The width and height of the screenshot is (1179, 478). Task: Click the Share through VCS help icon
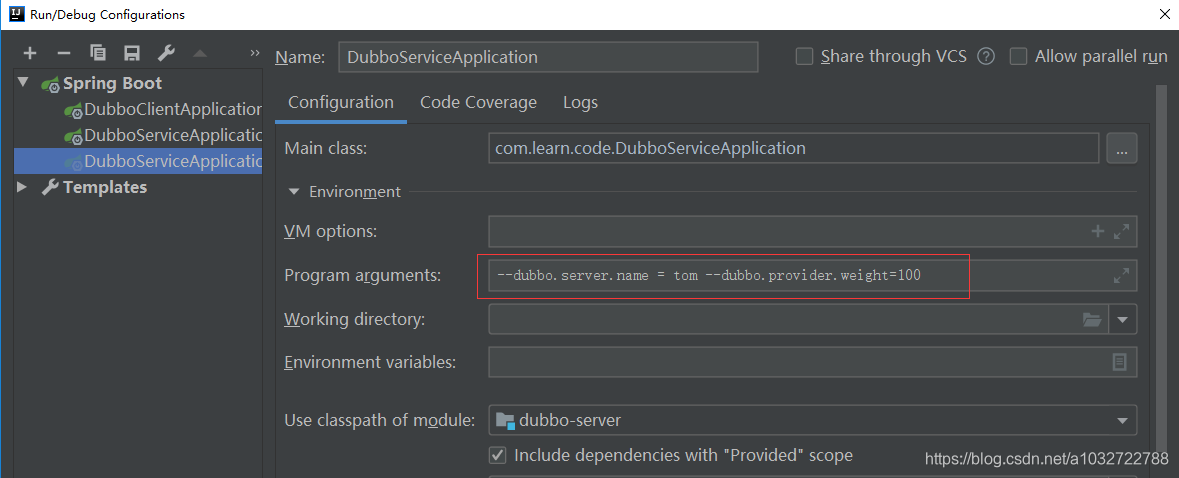pyautogui.click(x=987, y=56)
